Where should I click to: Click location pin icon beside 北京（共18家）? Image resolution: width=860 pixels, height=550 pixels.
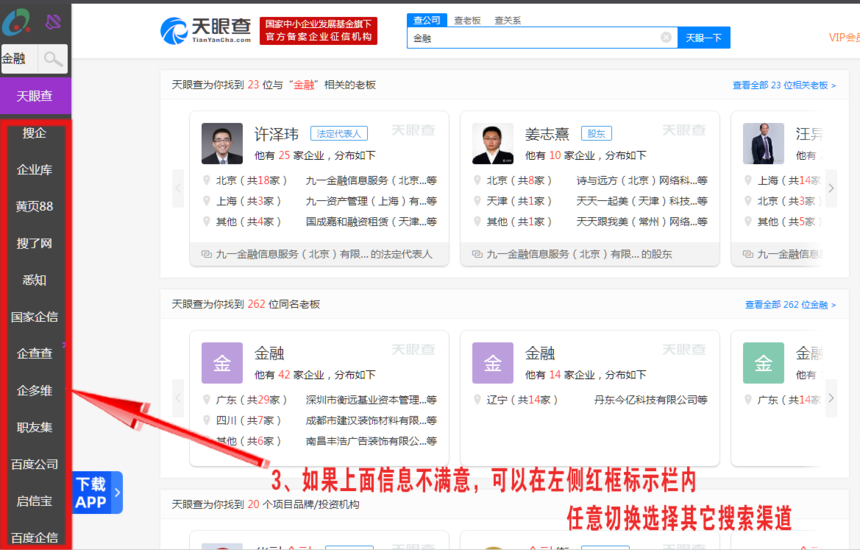click(x=207, y=180)
